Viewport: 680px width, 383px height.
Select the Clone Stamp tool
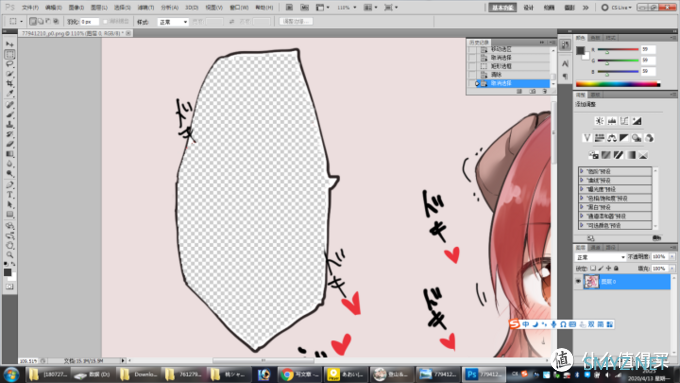(10, 124)
